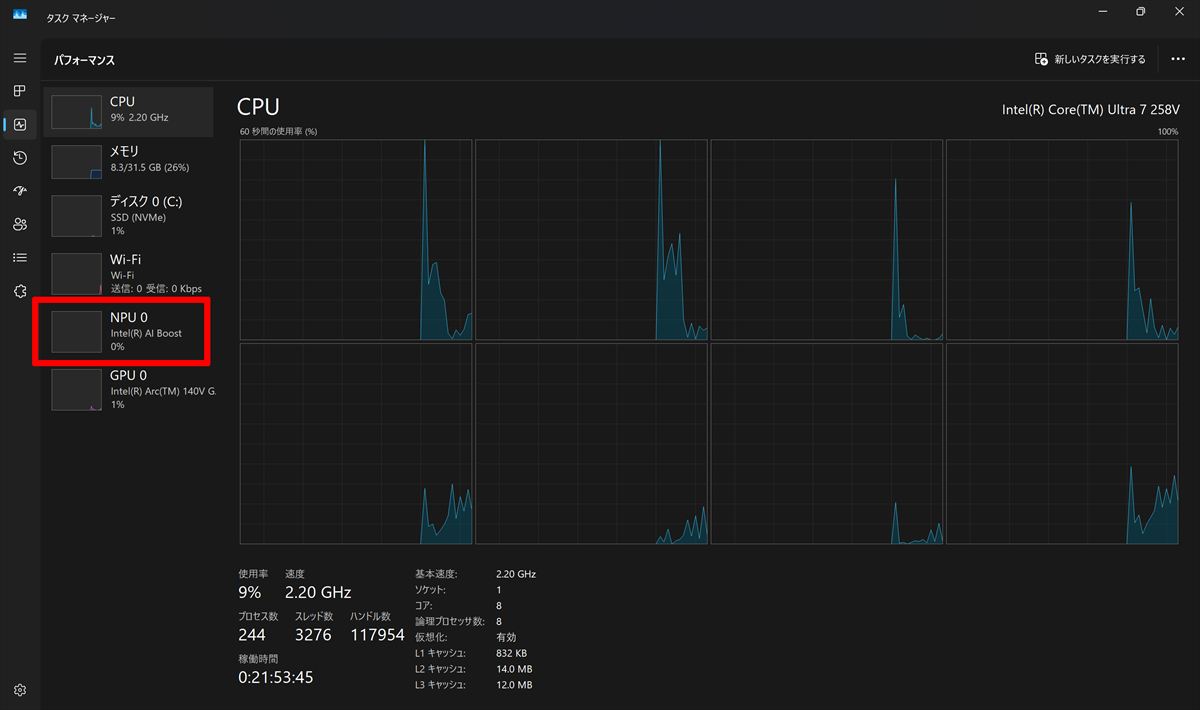Click 新しいタスクを実行する button
This screenshot has height=710, width=1200.
(x=1090, y=60)
